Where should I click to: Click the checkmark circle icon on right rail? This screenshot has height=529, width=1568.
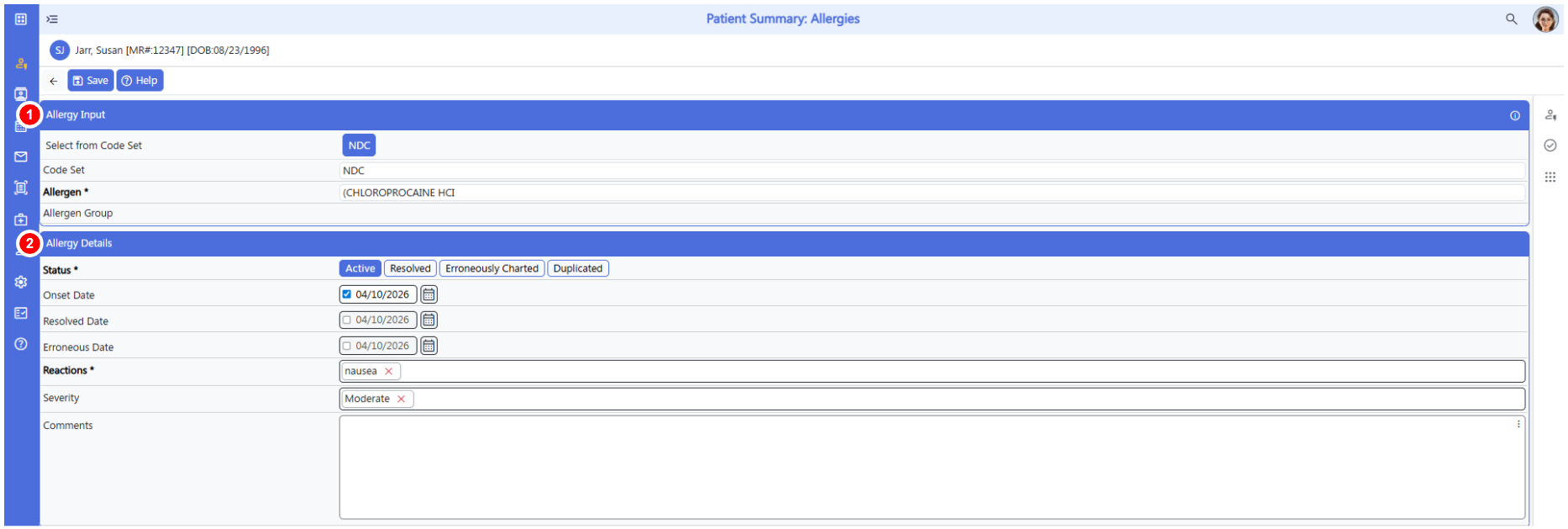pyautogui.click(x=1550, y=145)
